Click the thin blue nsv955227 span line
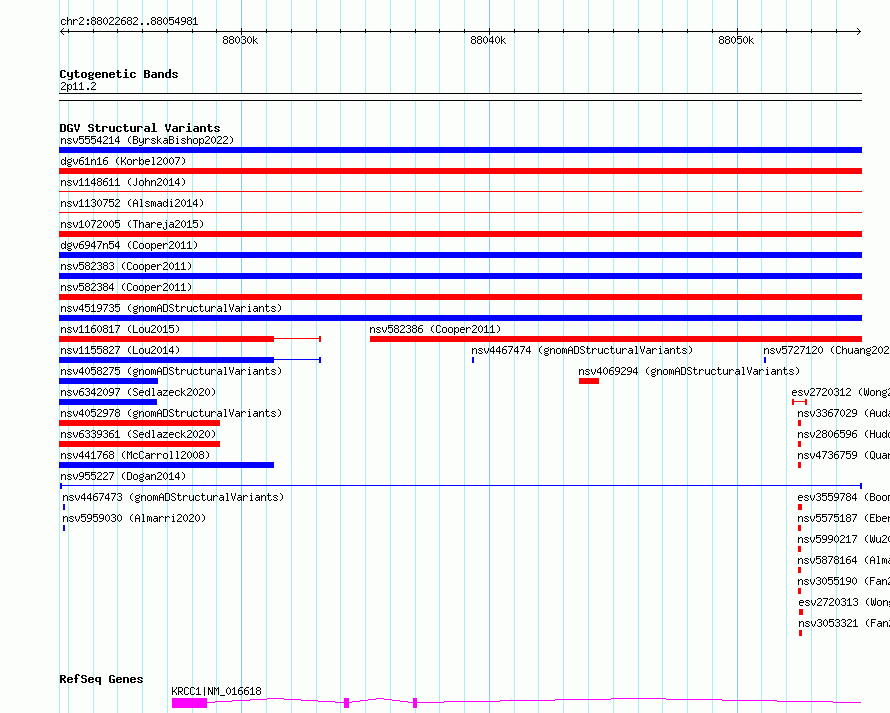 [x=461, y=486]
